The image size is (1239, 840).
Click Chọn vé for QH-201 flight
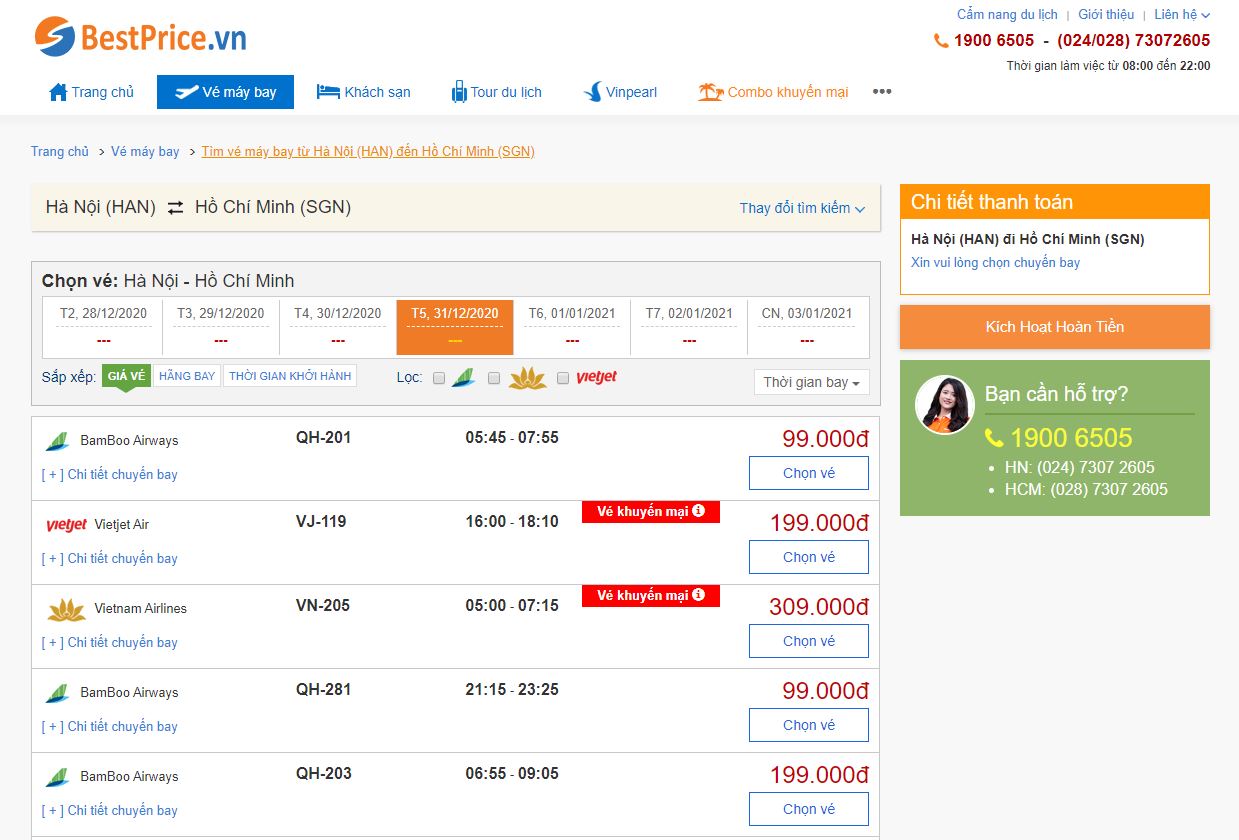(809, 473)
